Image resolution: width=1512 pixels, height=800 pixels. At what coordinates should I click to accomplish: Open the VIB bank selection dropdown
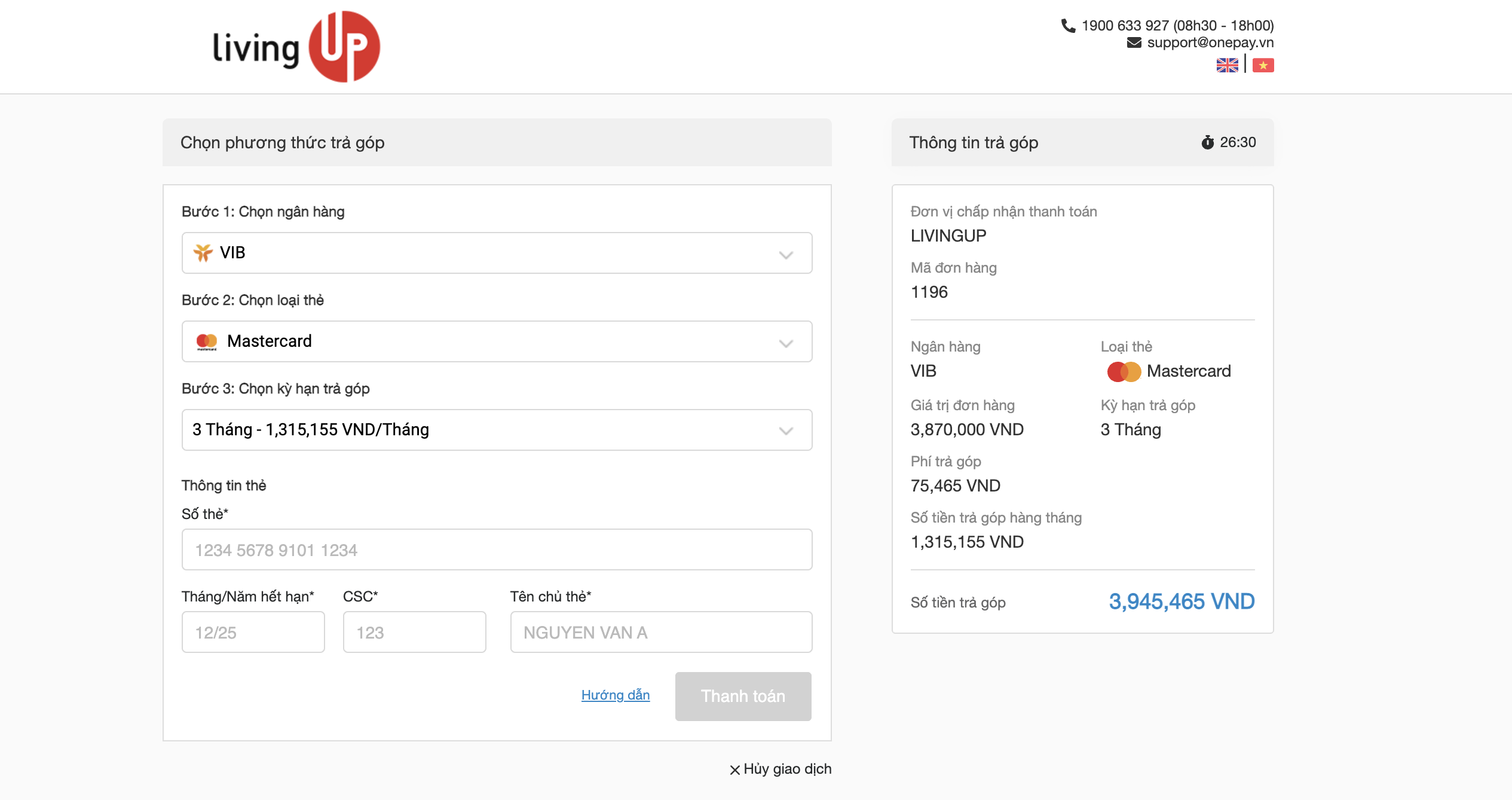[x=496, y=253]
